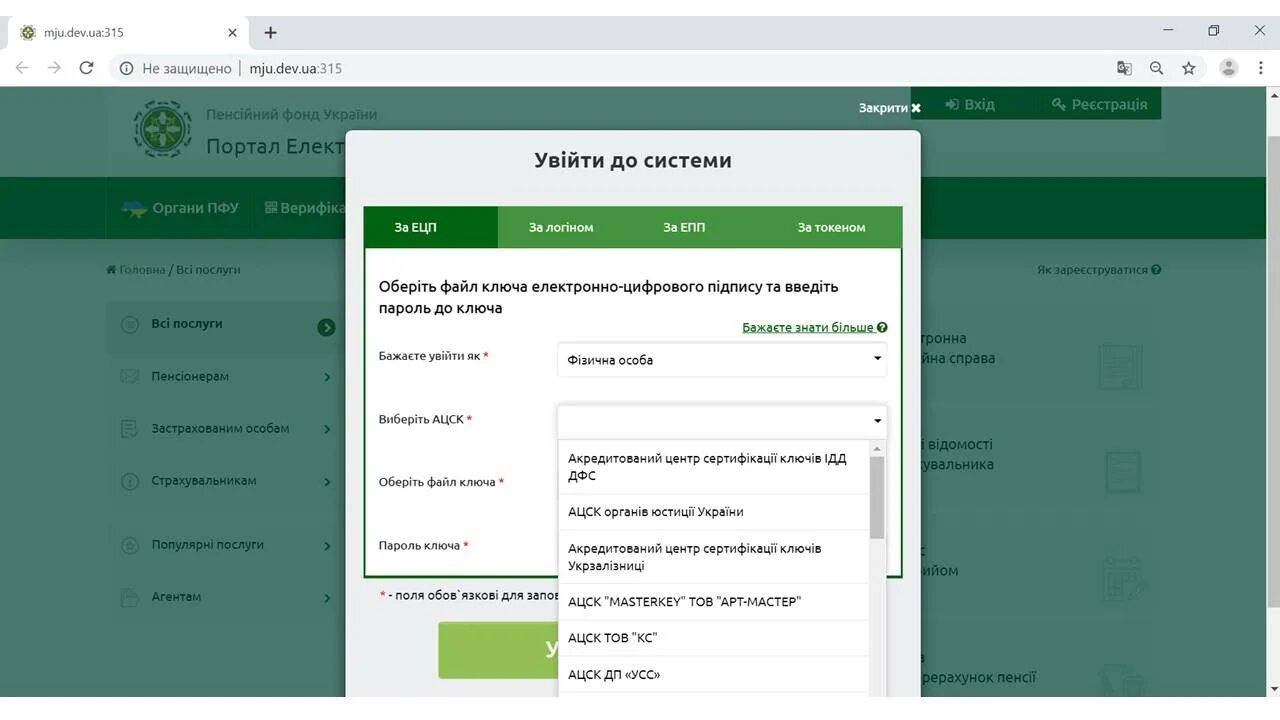Click the Реєстрація button in header
The image size is (1280, 720).
click(1100, 104)
